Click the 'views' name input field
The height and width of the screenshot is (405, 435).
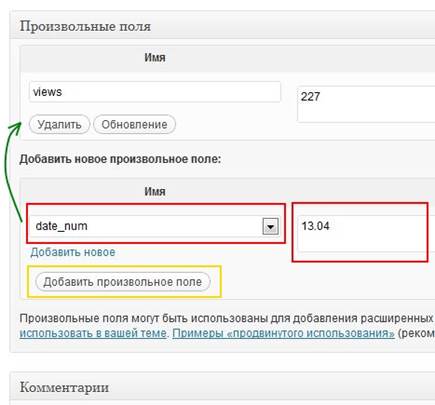pyautogui.click(x=155, y=92)
